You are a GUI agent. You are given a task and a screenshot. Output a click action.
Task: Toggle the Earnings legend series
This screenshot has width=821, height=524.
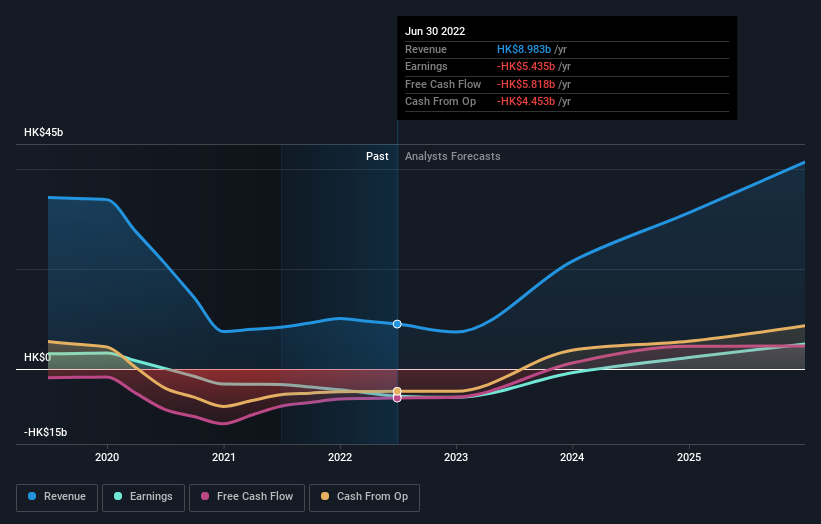point(143,497)
